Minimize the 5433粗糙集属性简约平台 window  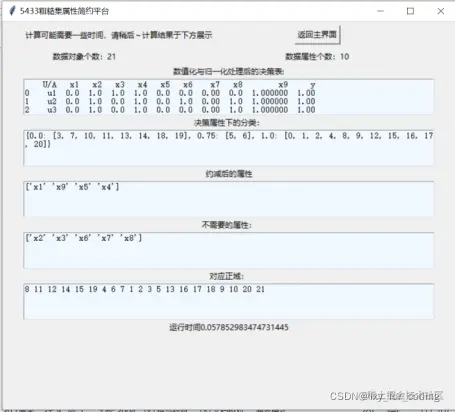click(x=380, y=11)
